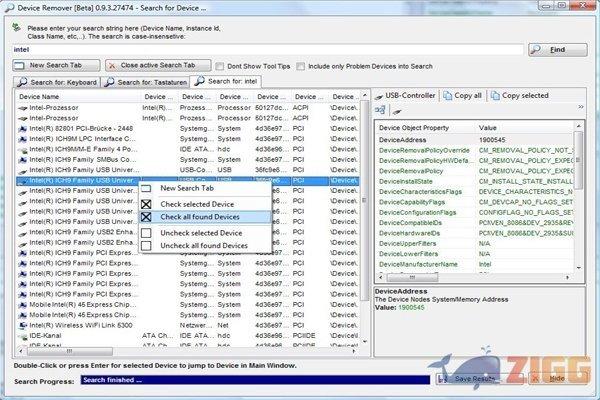This screenshot has height=400, width=600.
Task: Click the Hide button's red X icon
Action: click(x=539, y=379)
